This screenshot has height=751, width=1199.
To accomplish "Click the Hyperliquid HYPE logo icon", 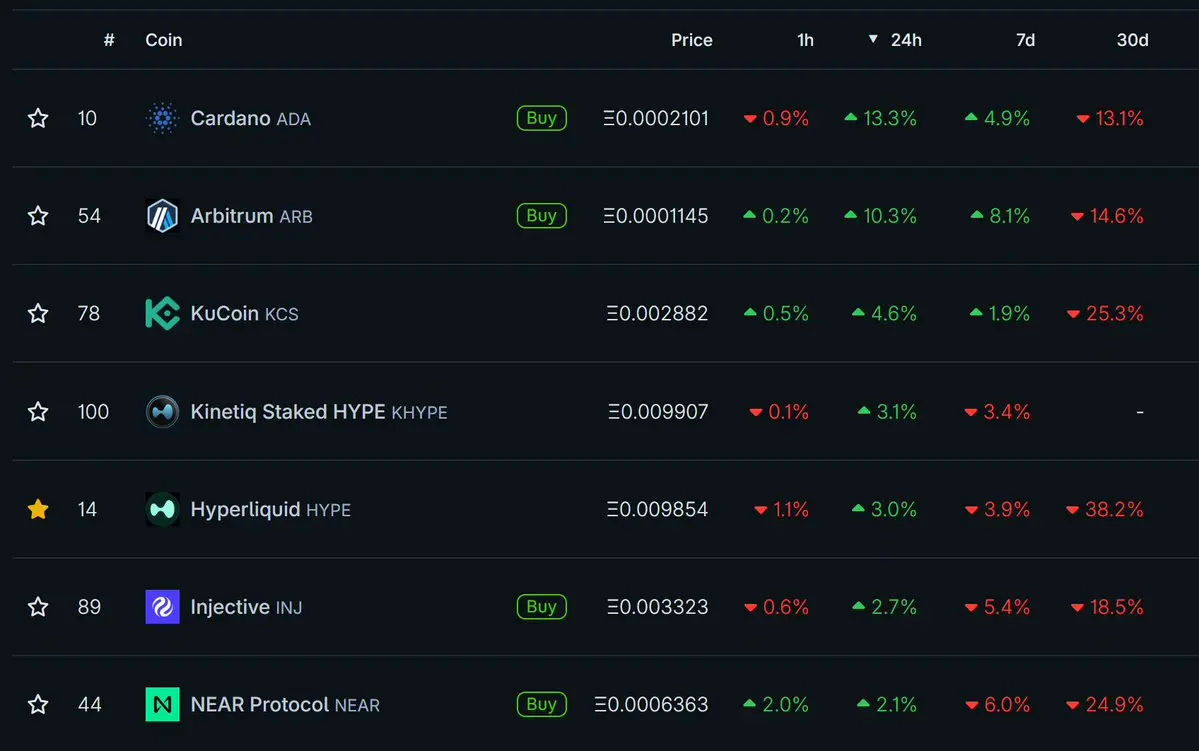I will 162,509.
